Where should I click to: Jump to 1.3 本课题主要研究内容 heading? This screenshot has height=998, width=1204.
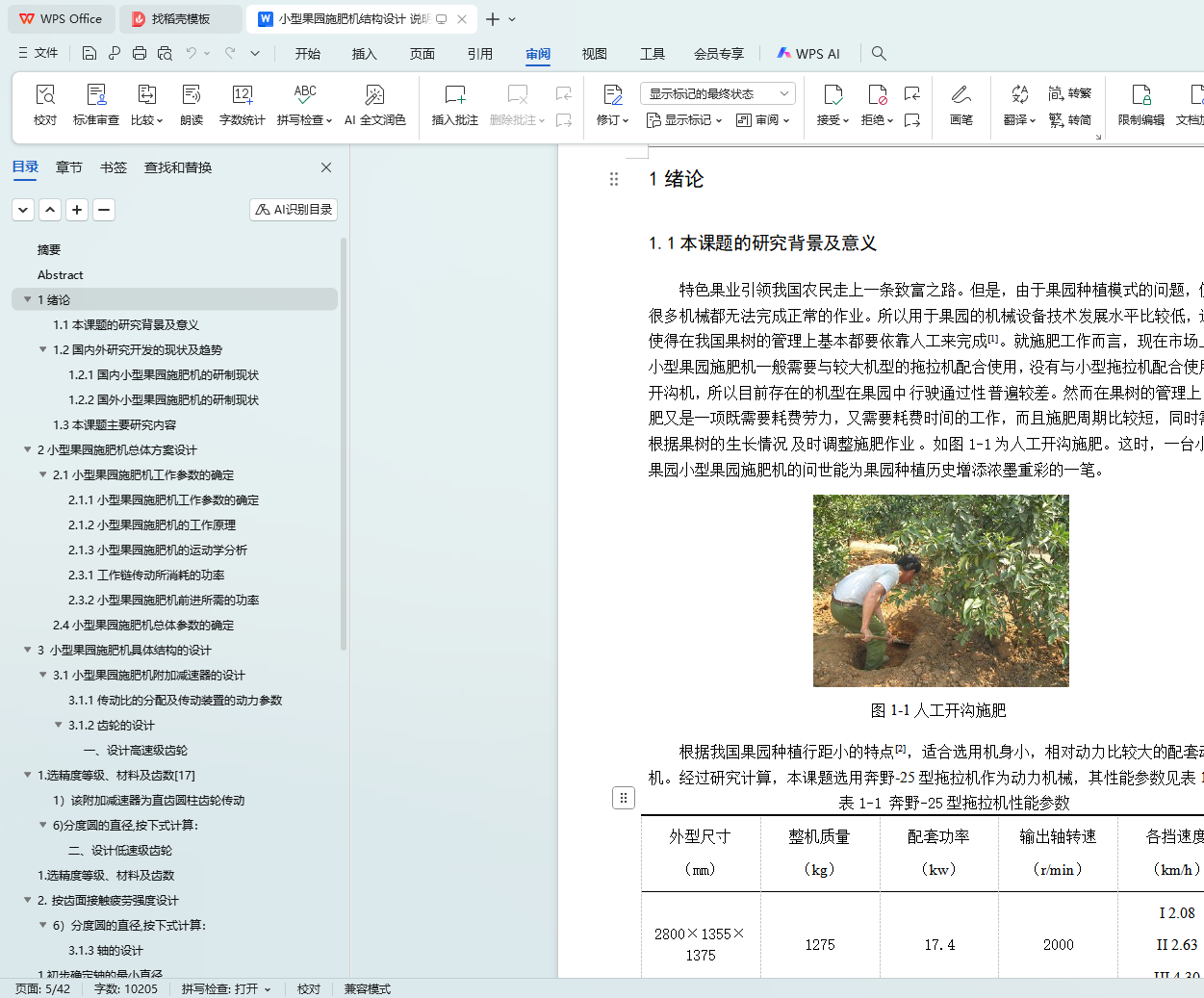click(x=115, y=424)
